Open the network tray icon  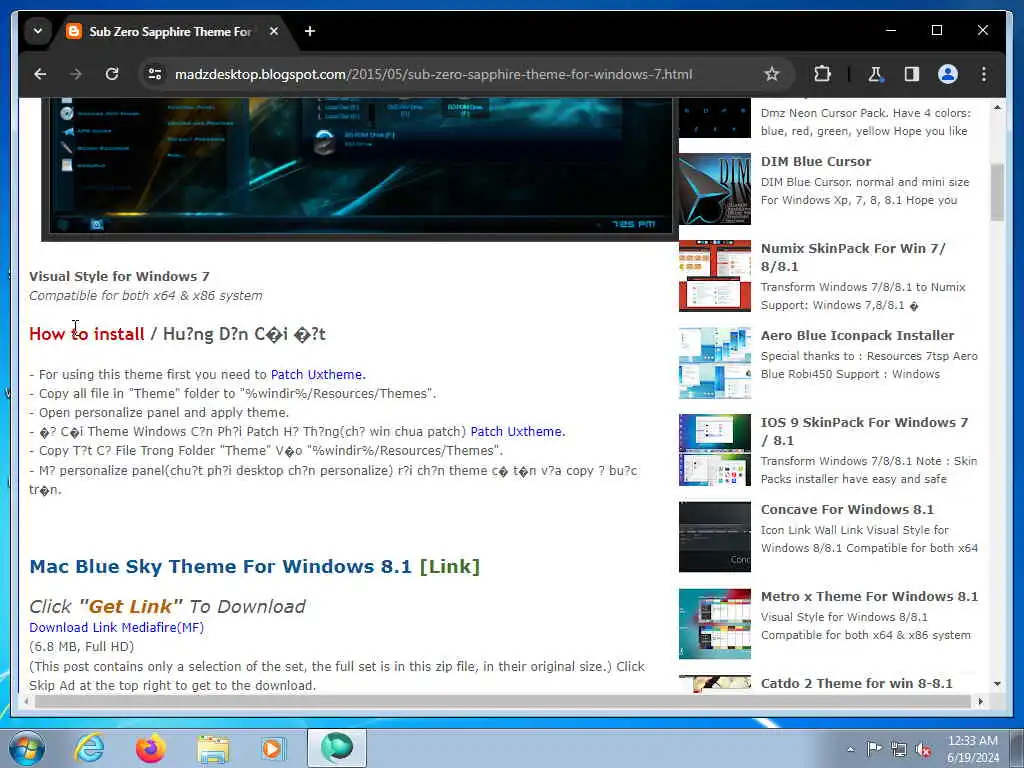click(x=899, y=750)
